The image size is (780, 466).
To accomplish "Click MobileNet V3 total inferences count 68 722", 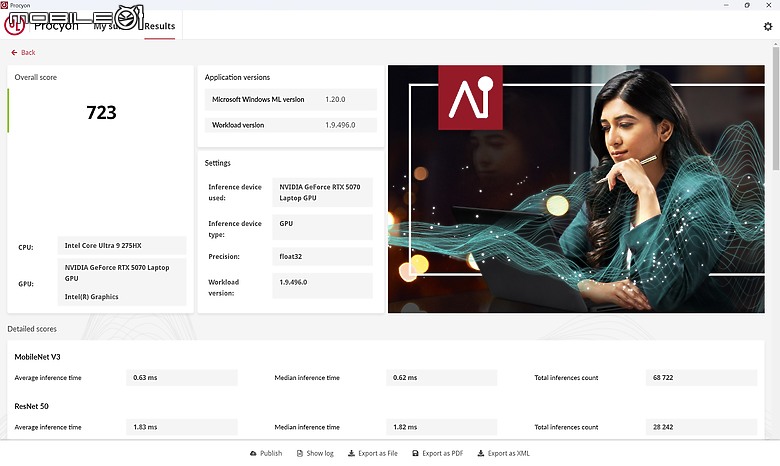I will click(701, 377).
